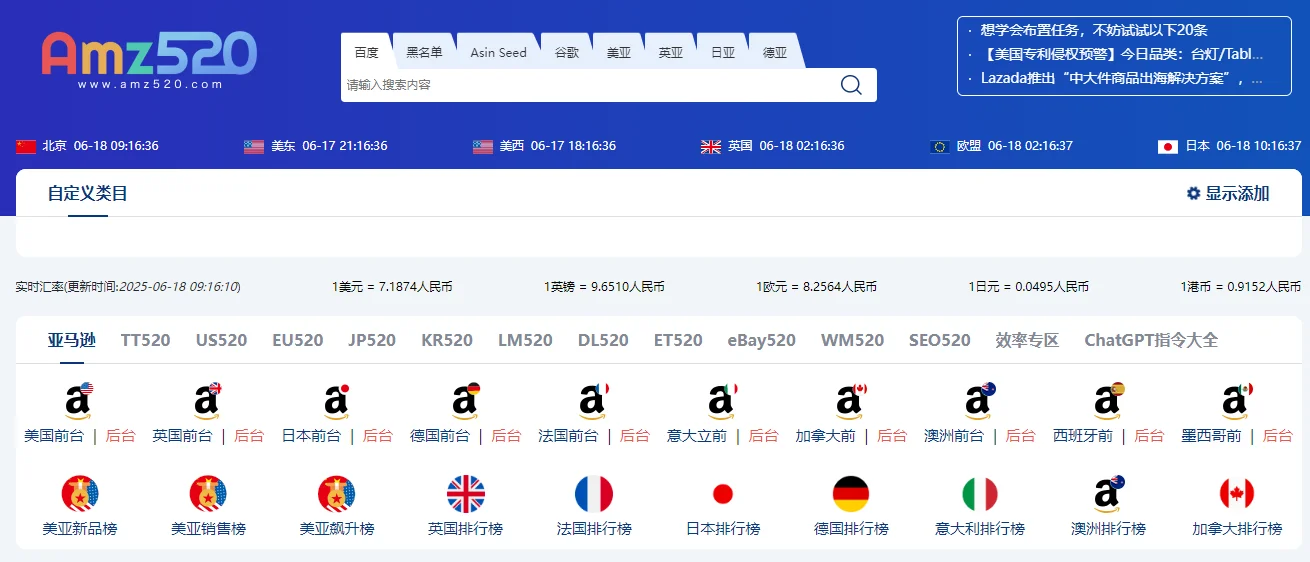1310x562 pixels.
Task: Click the Italian flag icon for 意大利排行榜
Action: point(980,493)
